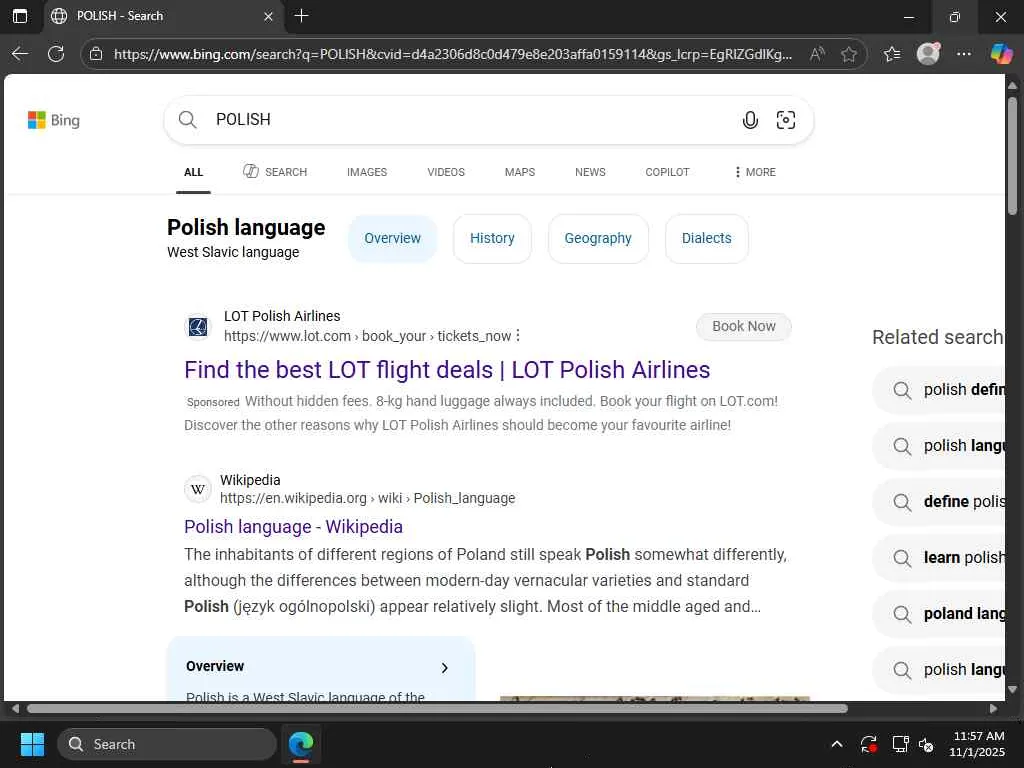Open the browser profile avatar
Screen dimensions: 1024x768
(928, 54)
